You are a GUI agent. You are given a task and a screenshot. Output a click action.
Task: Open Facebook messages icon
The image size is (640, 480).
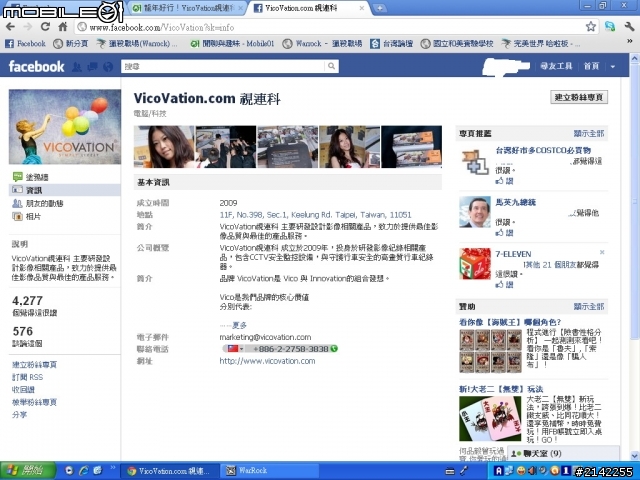(x=92, y=67)
